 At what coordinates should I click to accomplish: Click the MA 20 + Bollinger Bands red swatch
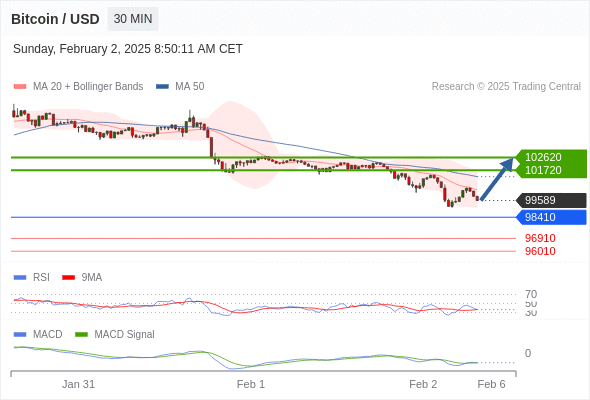tap(20, 87)
